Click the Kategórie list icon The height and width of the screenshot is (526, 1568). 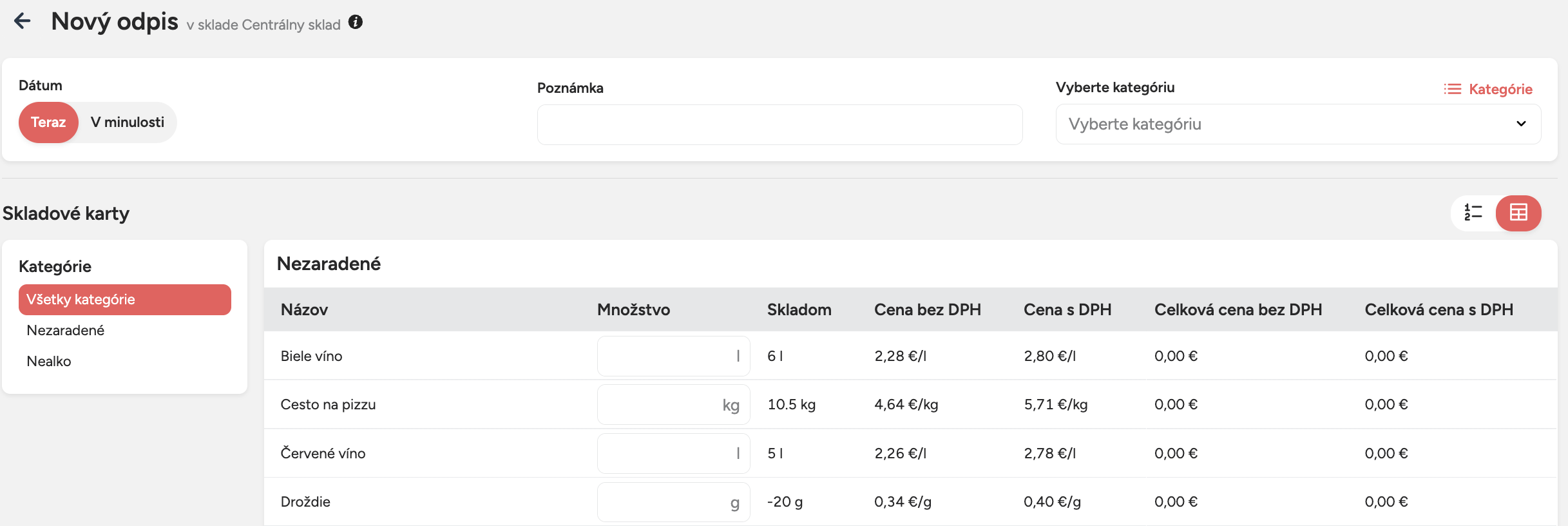tap(1452, 89)
